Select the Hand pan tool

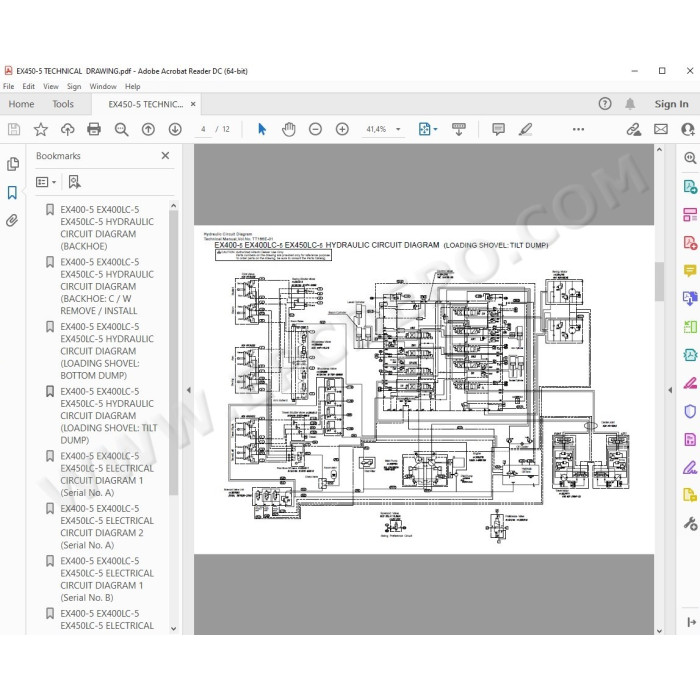click(x=289, y=129)
